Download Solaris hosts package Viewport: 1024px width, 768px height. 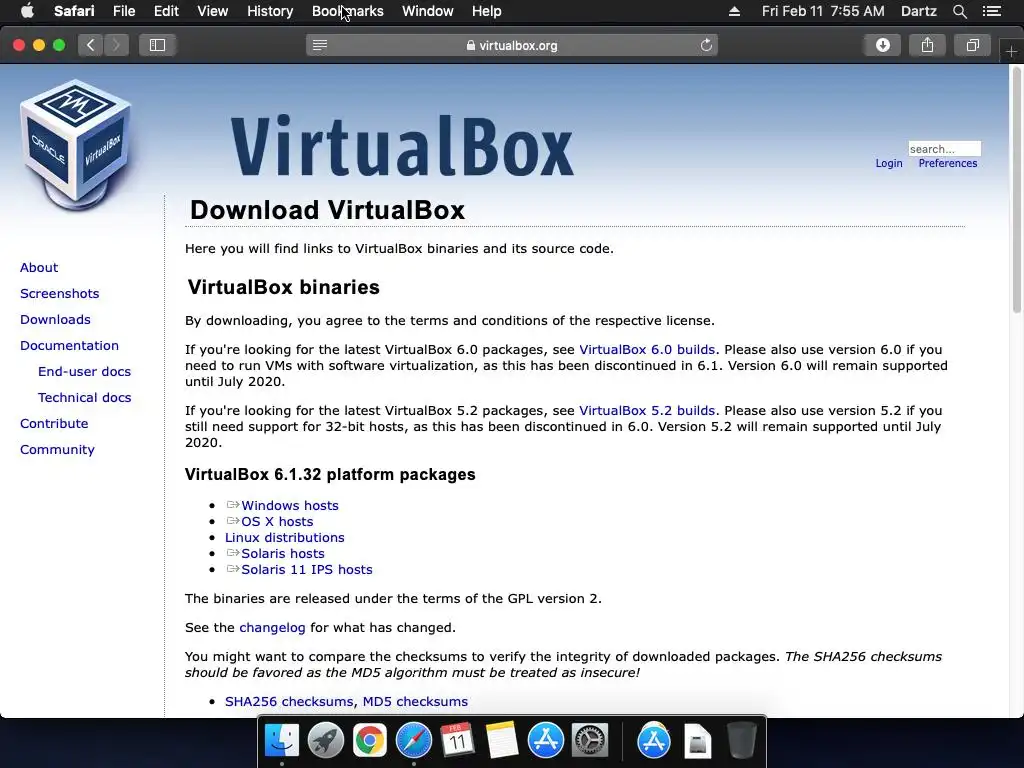[x=283, y=553]
